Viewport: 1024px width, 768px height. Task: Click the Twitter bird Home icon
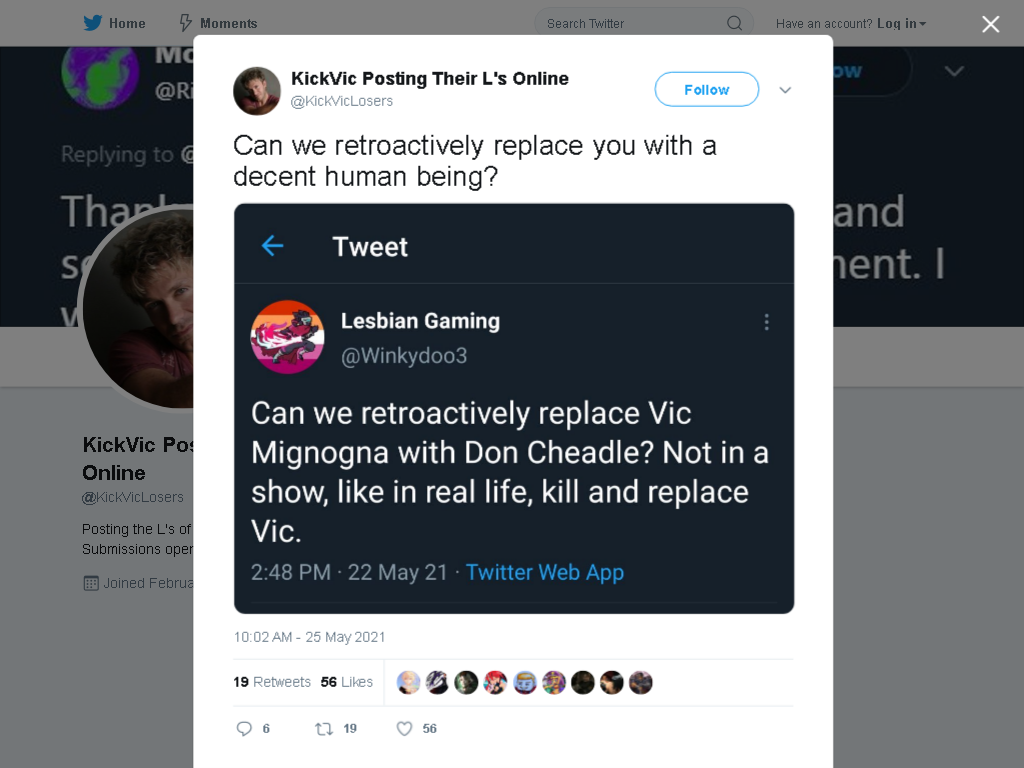point(93,23)
